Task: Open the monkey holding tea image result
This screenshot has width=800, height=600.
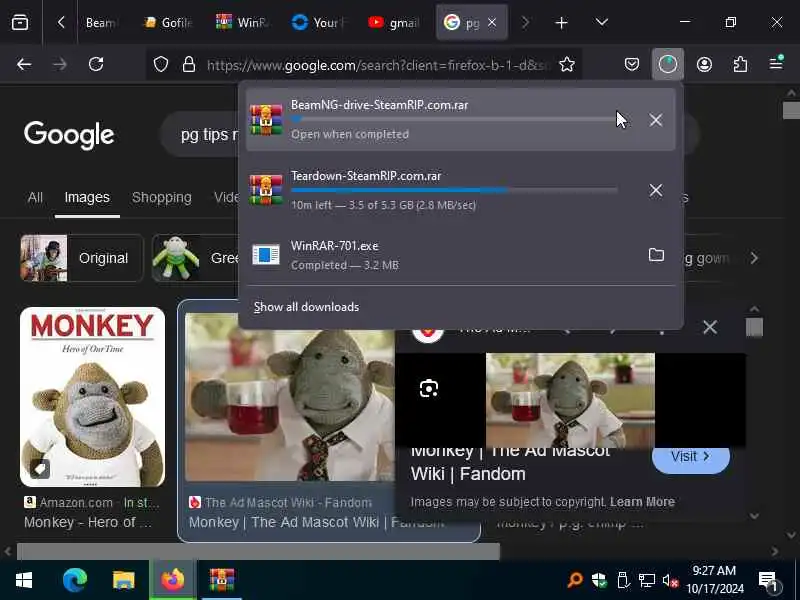Action: [x=289, y=397]
